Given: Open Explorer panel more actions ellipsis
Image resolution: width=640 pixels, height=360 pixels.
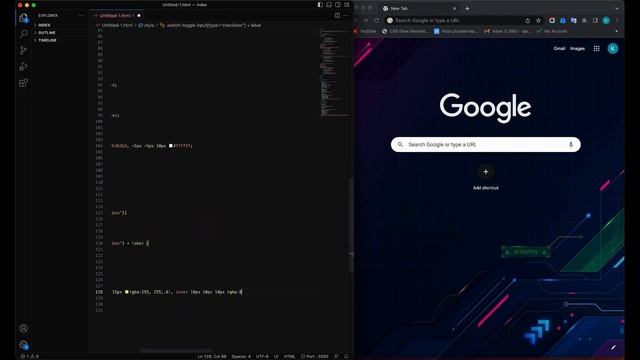Looking at the screenshot, I should [81, 16].
